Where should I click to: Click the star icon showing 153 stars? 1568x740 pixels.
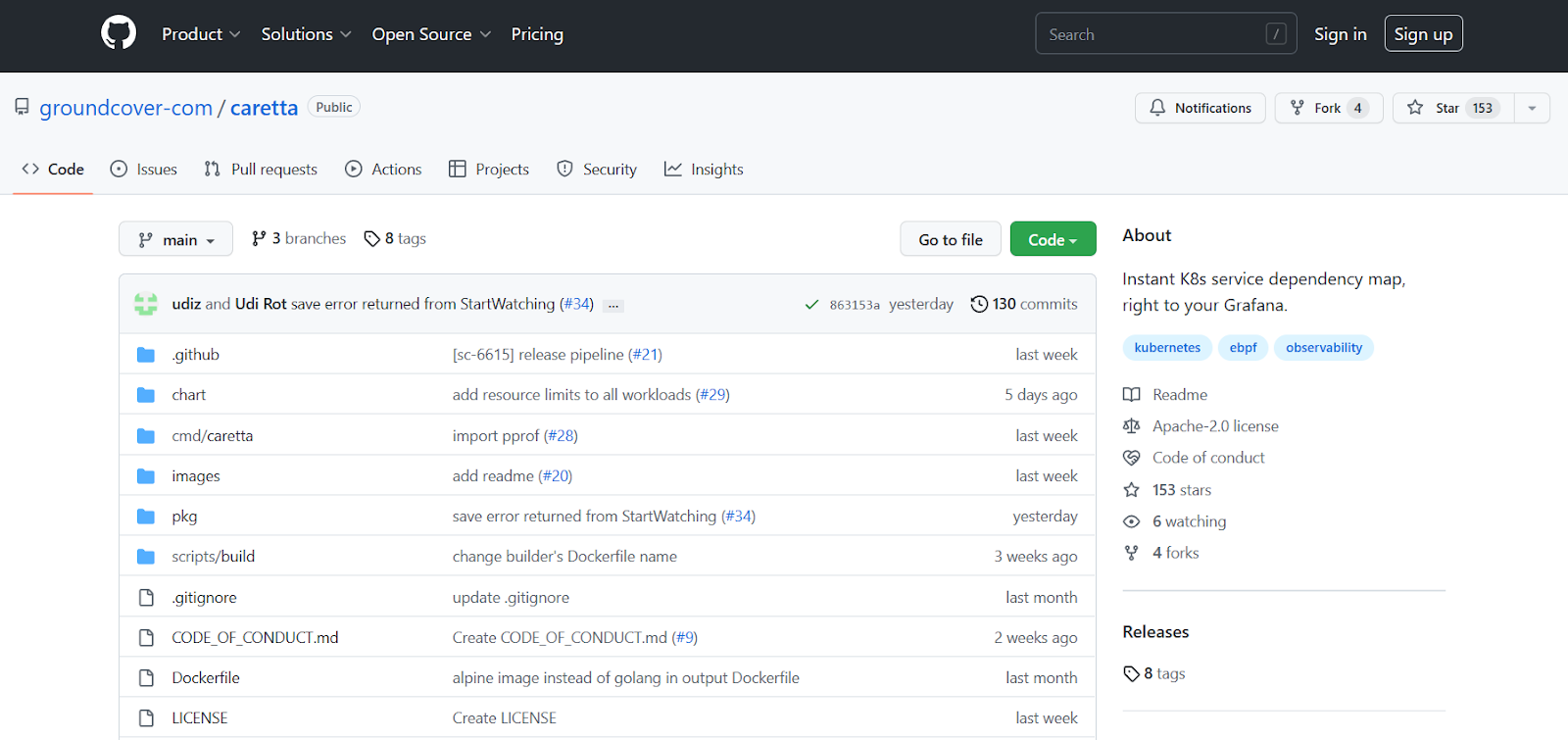(1131, 490)
